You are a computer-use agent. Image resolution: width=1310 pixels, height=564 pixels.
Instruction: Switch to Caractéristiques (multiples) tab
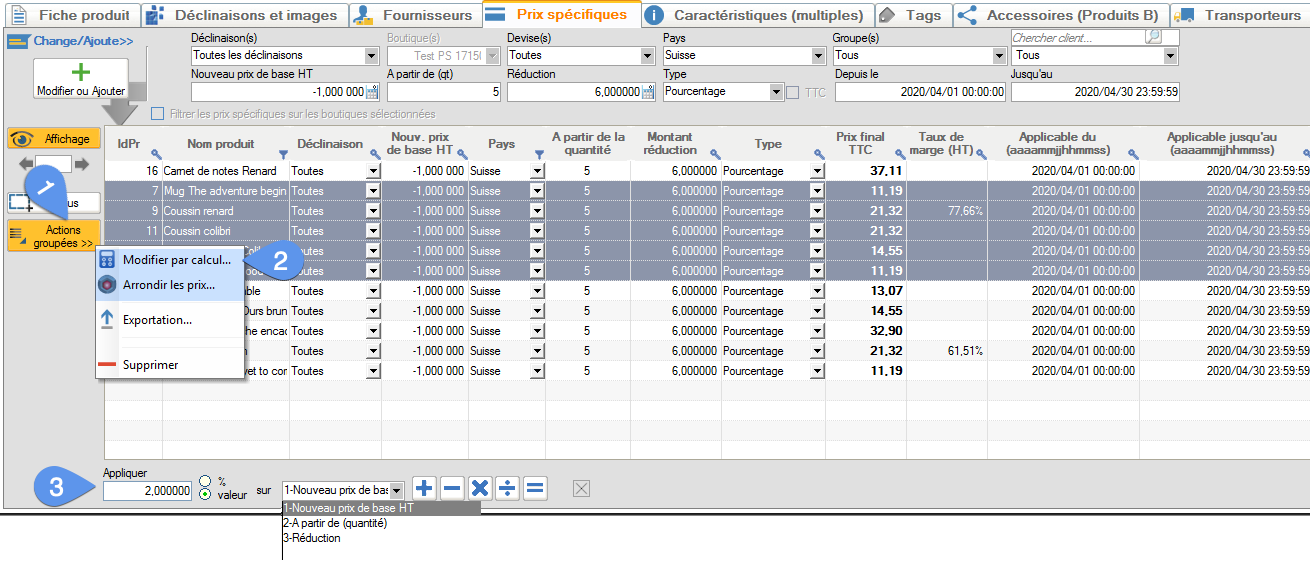point(755,15)
